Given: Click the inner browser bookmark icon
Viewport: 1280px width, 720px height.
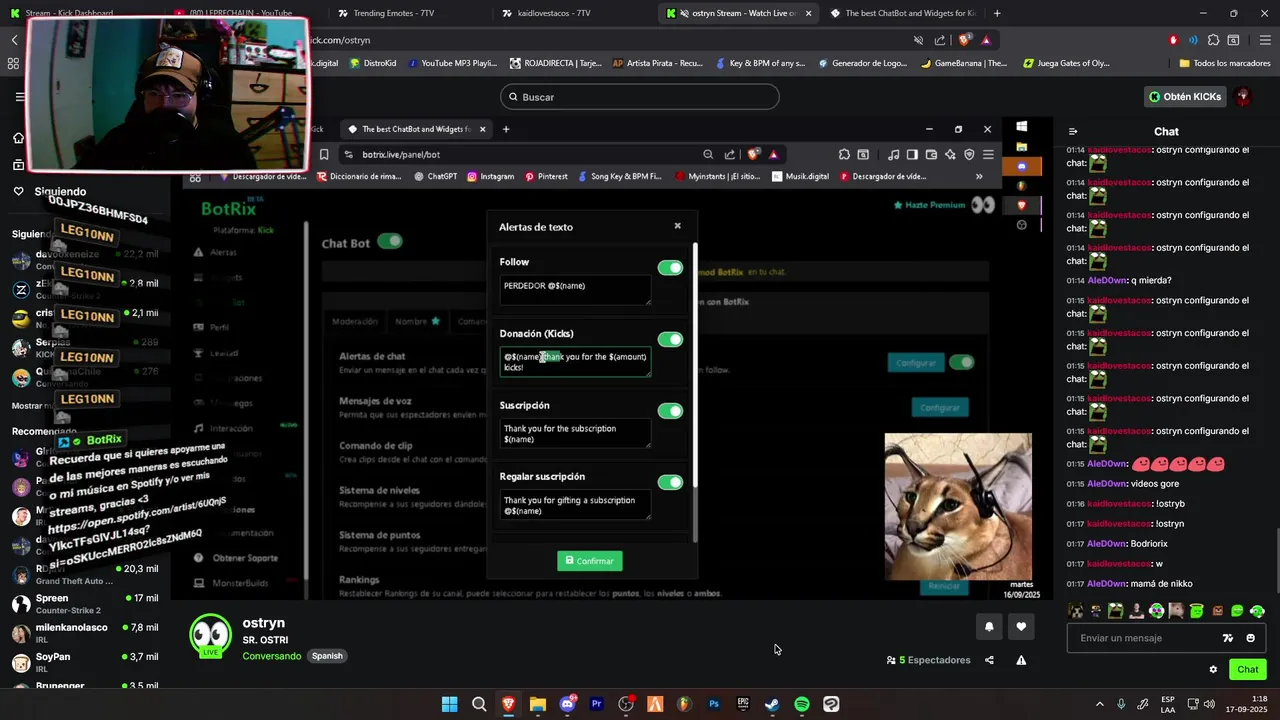Looking at the screenshot, I should [x=324, y=154].
